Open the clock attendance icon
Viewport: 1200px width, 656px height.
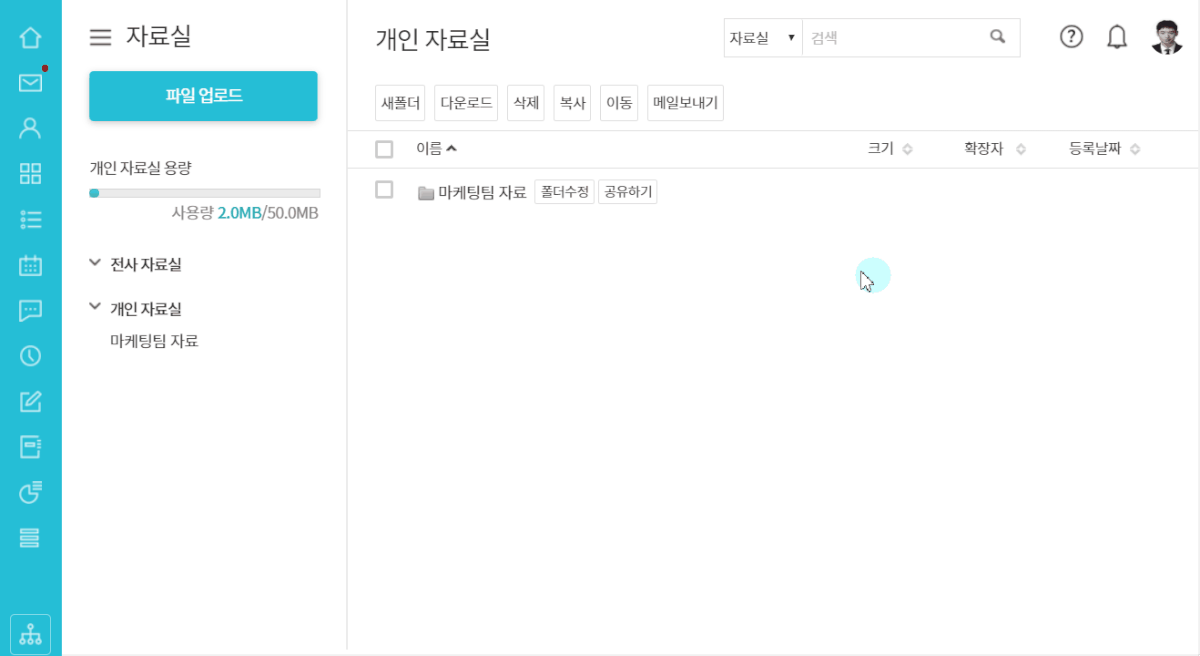pyautogui.click(x=30, y=356)
